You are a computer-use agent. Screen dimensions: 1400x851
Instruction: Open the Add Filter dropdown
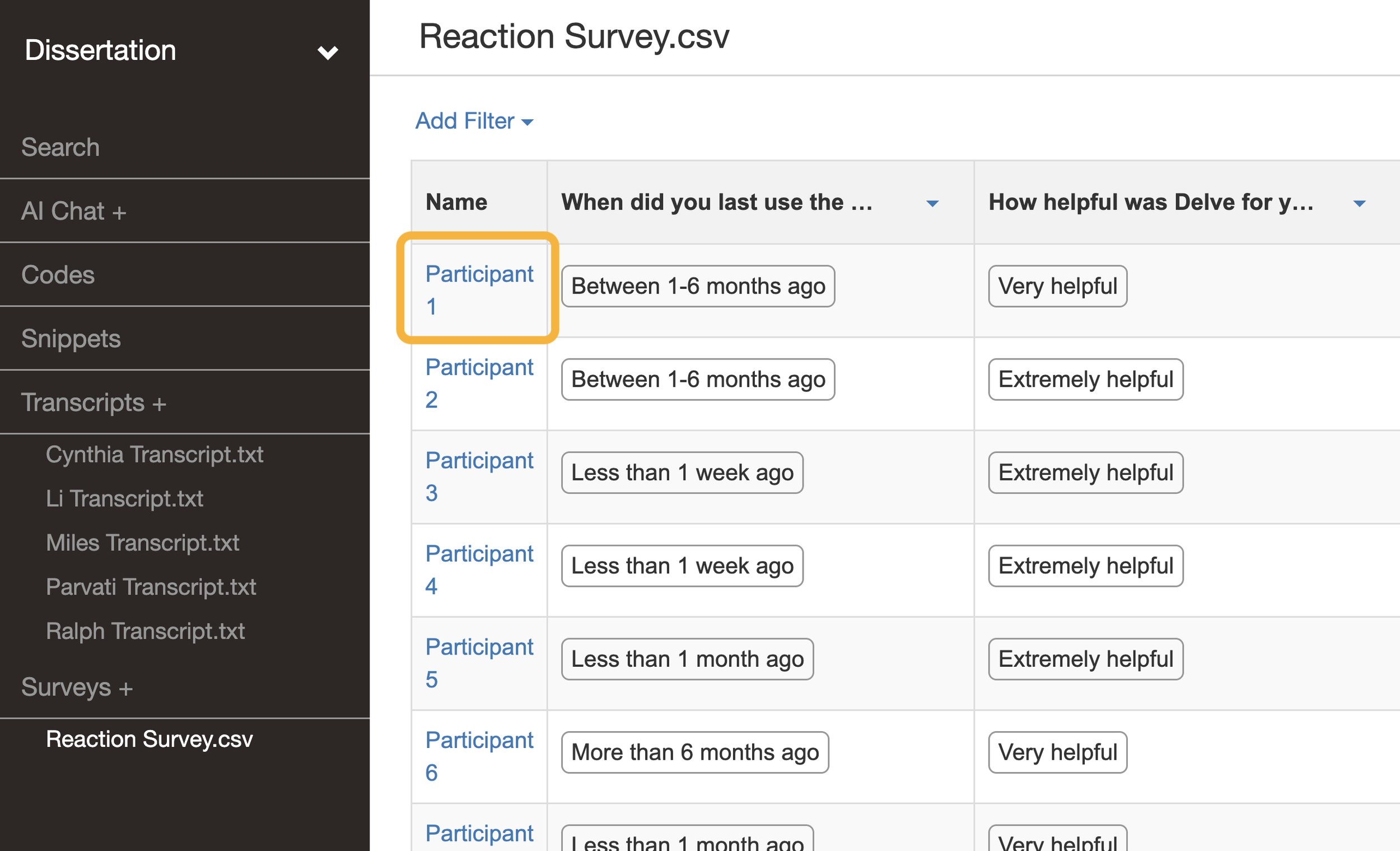tap(474, 121)
